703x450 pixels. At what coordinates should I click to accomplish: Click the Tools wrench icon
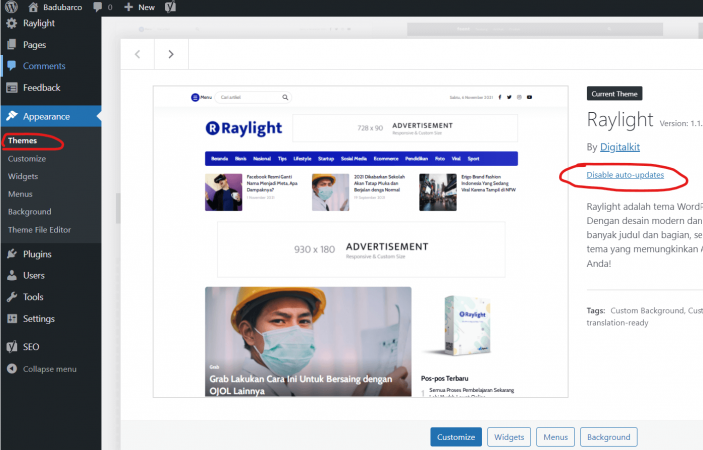click(x=12, y=297)
